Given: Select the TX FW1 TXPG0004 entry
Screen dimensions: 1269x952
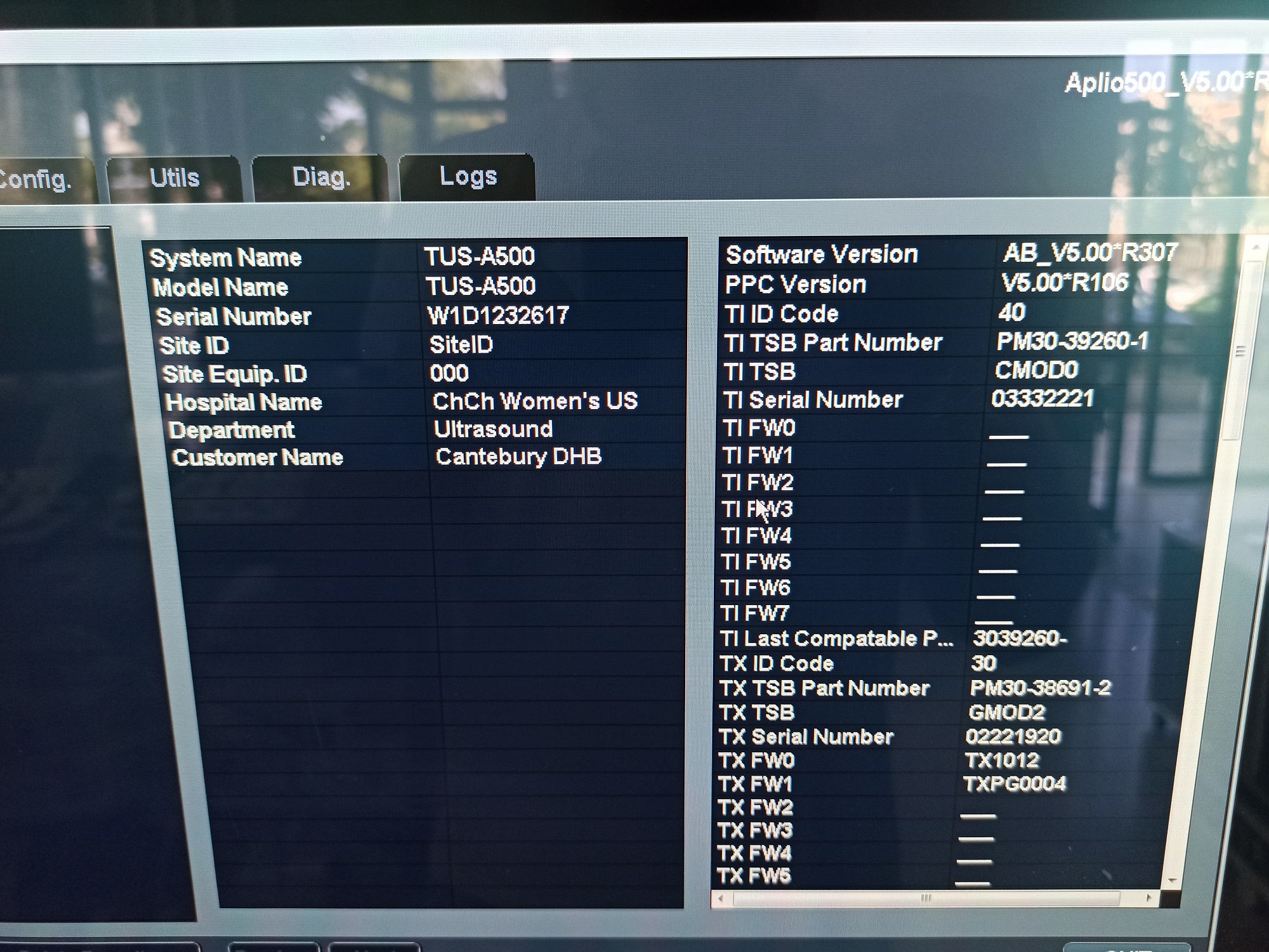Looking at the screenshot, I should (1014, 784).
